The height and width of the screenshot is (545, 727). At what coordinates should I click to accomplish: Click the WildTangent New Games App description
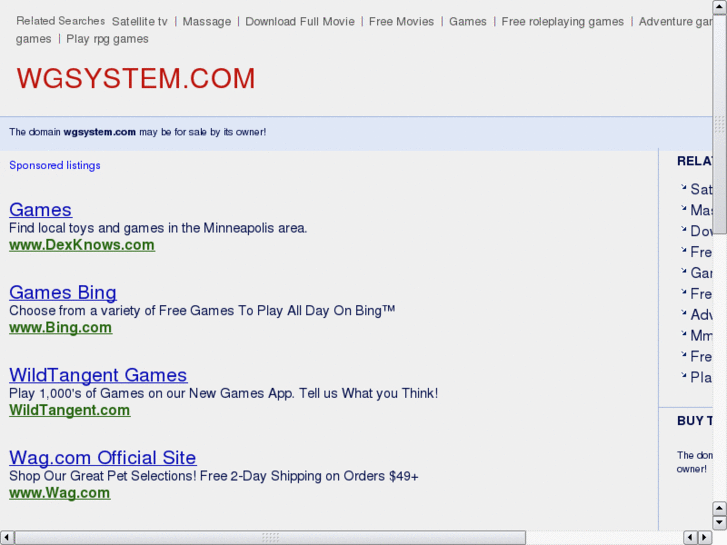click(x=223, y=393)
